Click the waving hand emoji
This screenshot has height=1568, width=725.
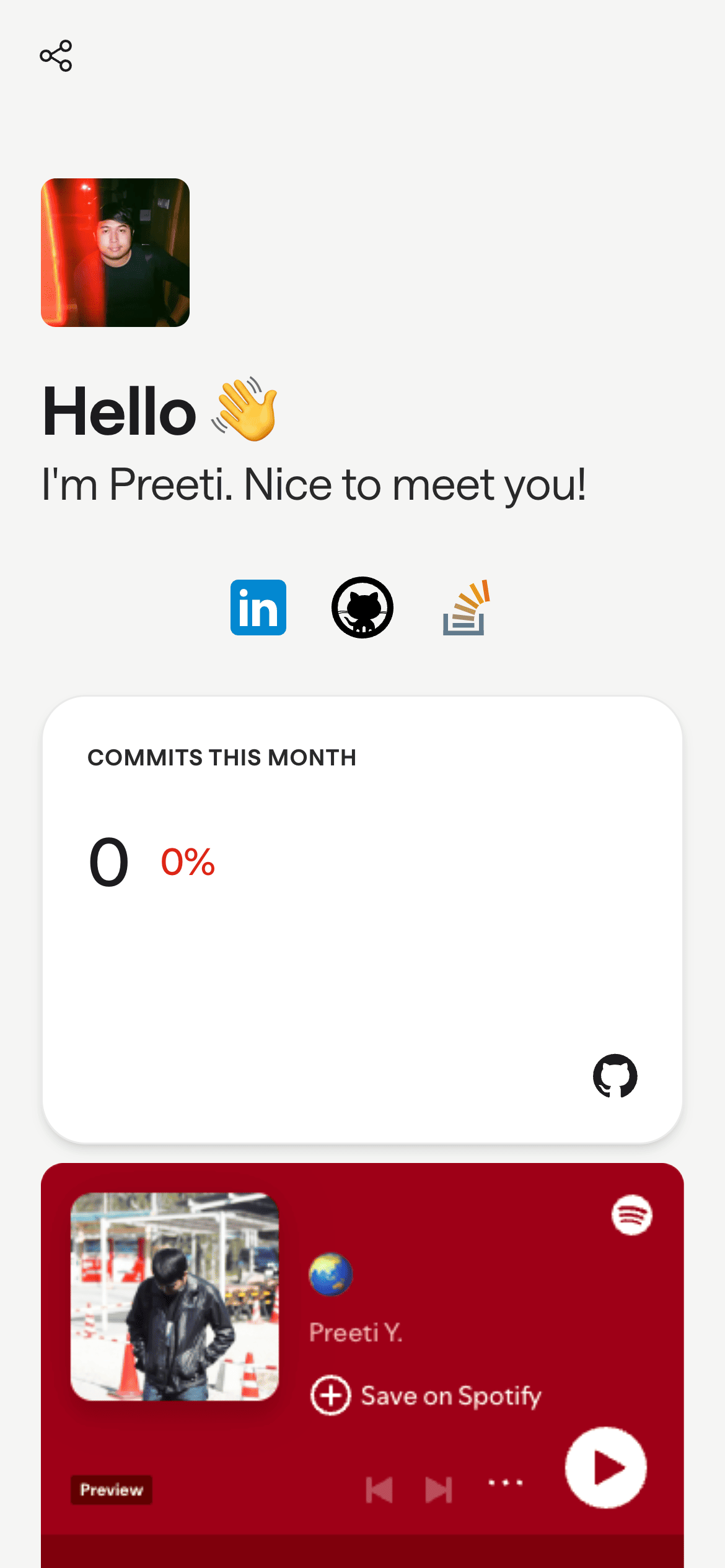tap(245, 409)
